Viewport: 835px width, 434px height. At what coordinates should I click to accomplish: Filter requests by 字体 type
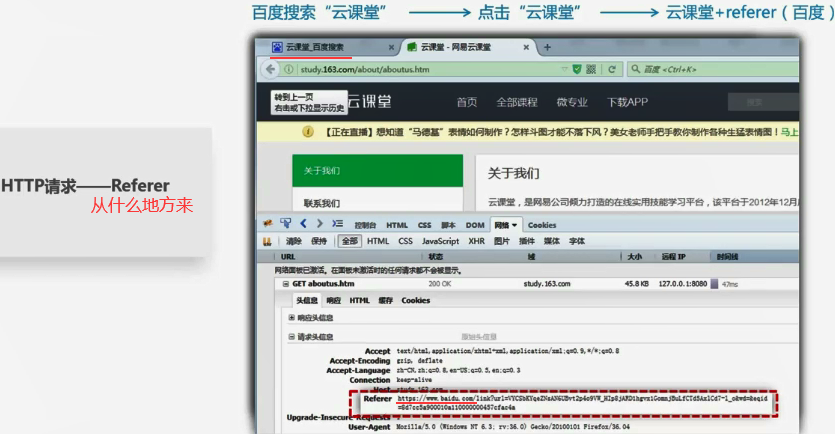click(577, 241)
